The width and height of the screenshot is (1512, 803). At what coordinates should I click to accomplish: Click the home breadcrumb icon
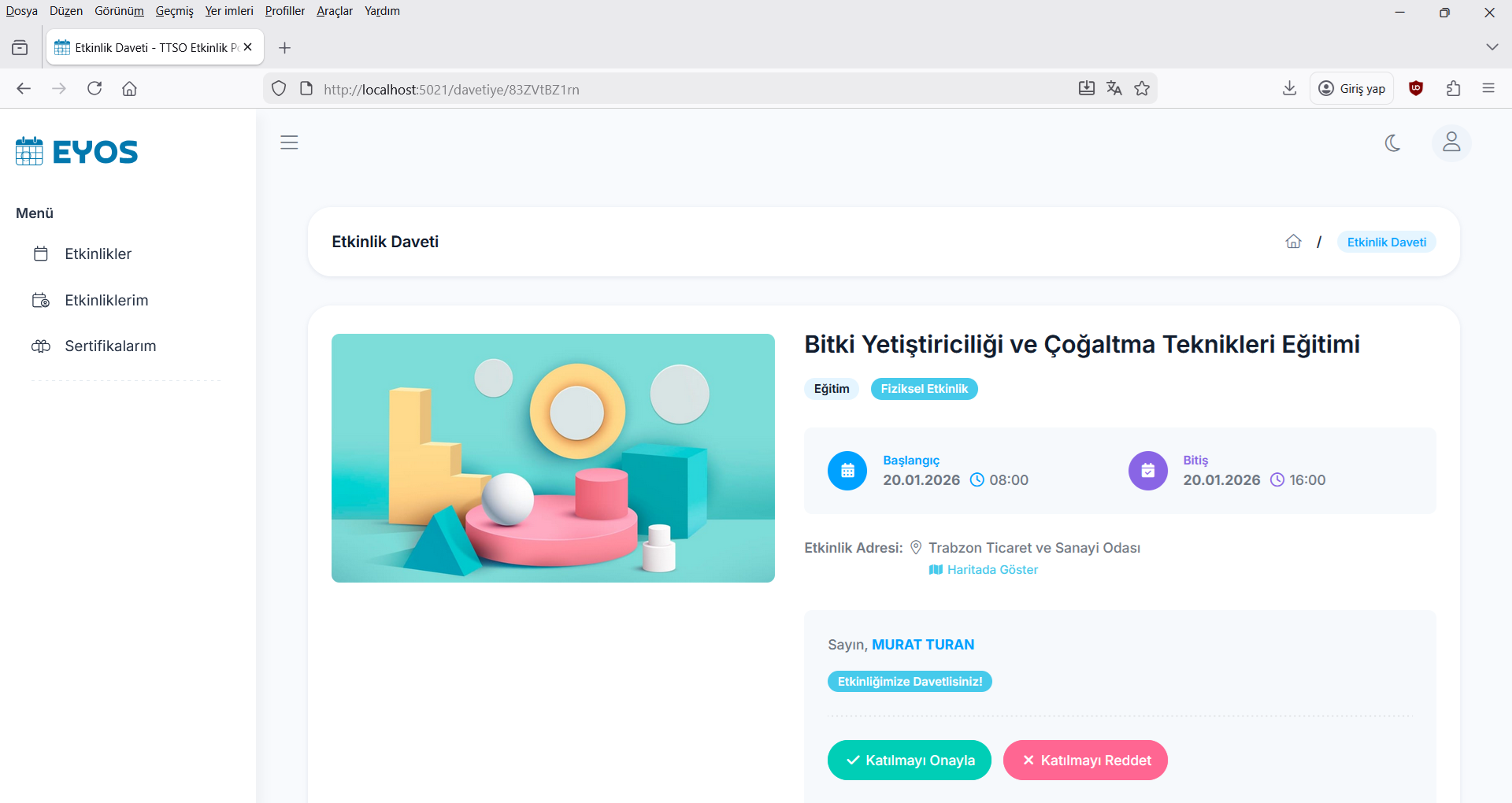1293,242
